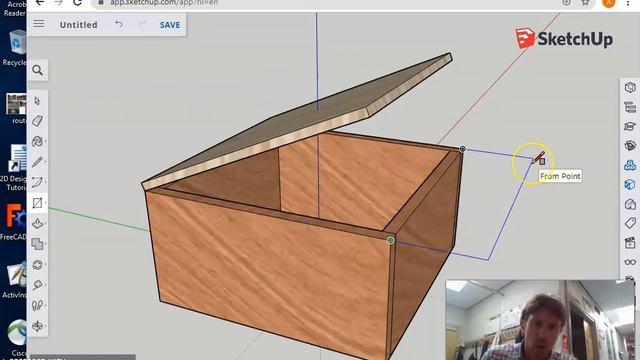640x360 pixels.
Task: Go forward in the browser
Action: click(58, 2)
